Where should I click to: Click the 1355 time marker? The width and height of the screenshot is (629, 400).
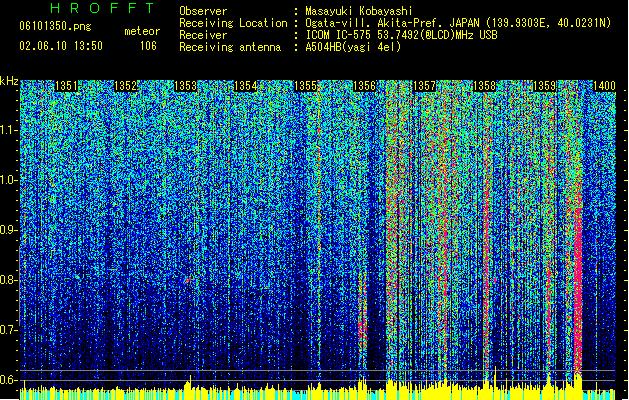(x=305, y=86)
